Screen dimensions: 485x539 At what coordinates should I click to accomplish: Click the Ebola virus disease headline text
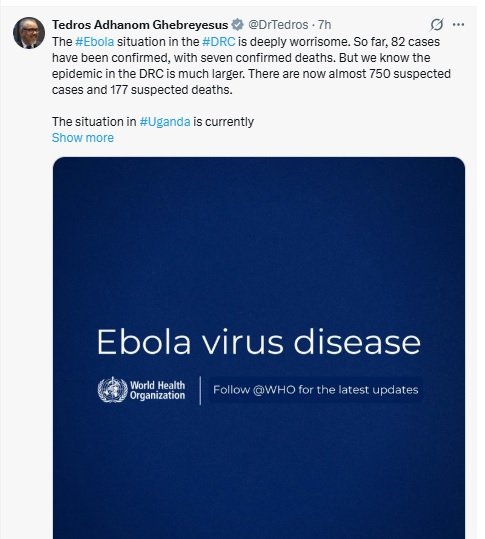click(258, 341)
